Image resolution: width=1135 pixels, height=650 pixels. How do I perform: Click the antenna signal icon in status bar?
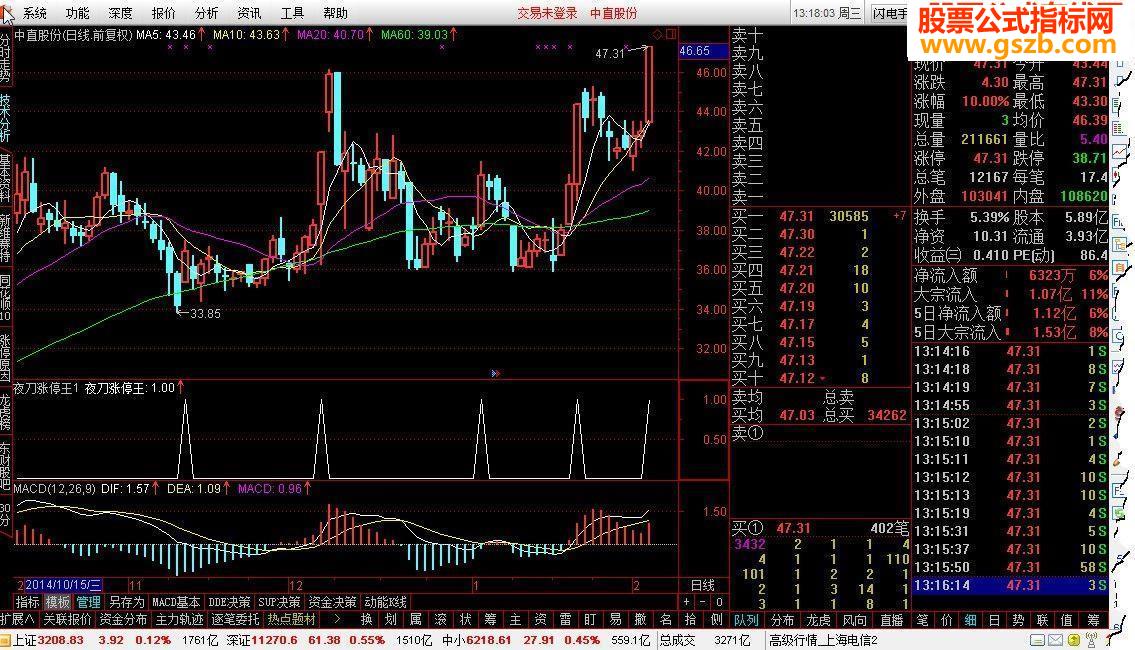pos(1091,641)
